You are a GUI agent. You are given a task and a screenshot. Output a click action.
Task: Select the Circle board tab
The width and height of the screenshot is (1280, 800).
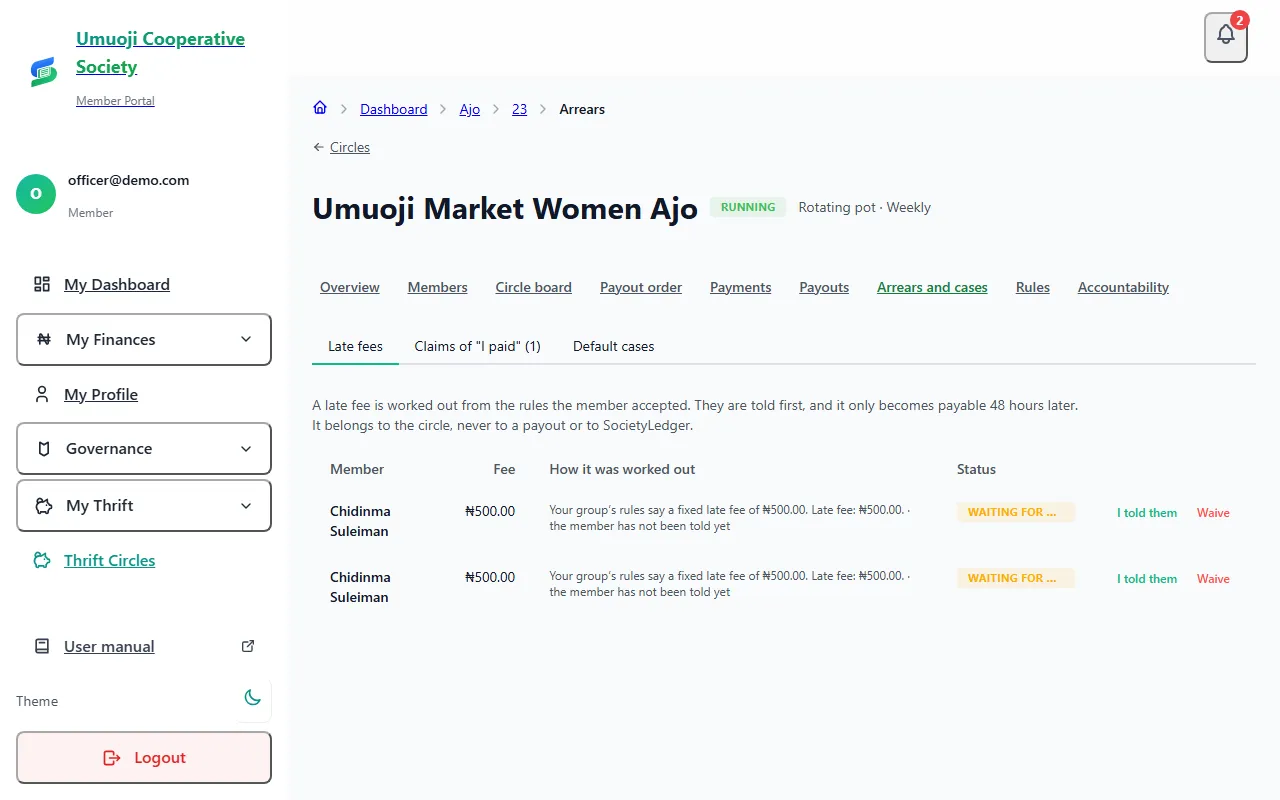tap(534, 287)
